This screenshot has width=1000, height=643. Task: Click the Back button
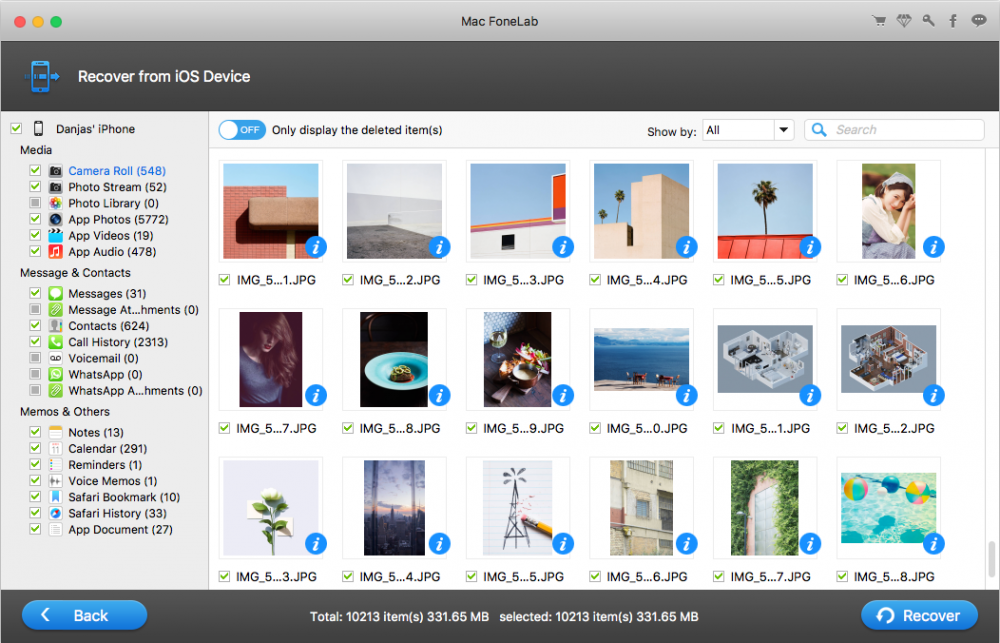pyautogui.click(x=85, y=615)
